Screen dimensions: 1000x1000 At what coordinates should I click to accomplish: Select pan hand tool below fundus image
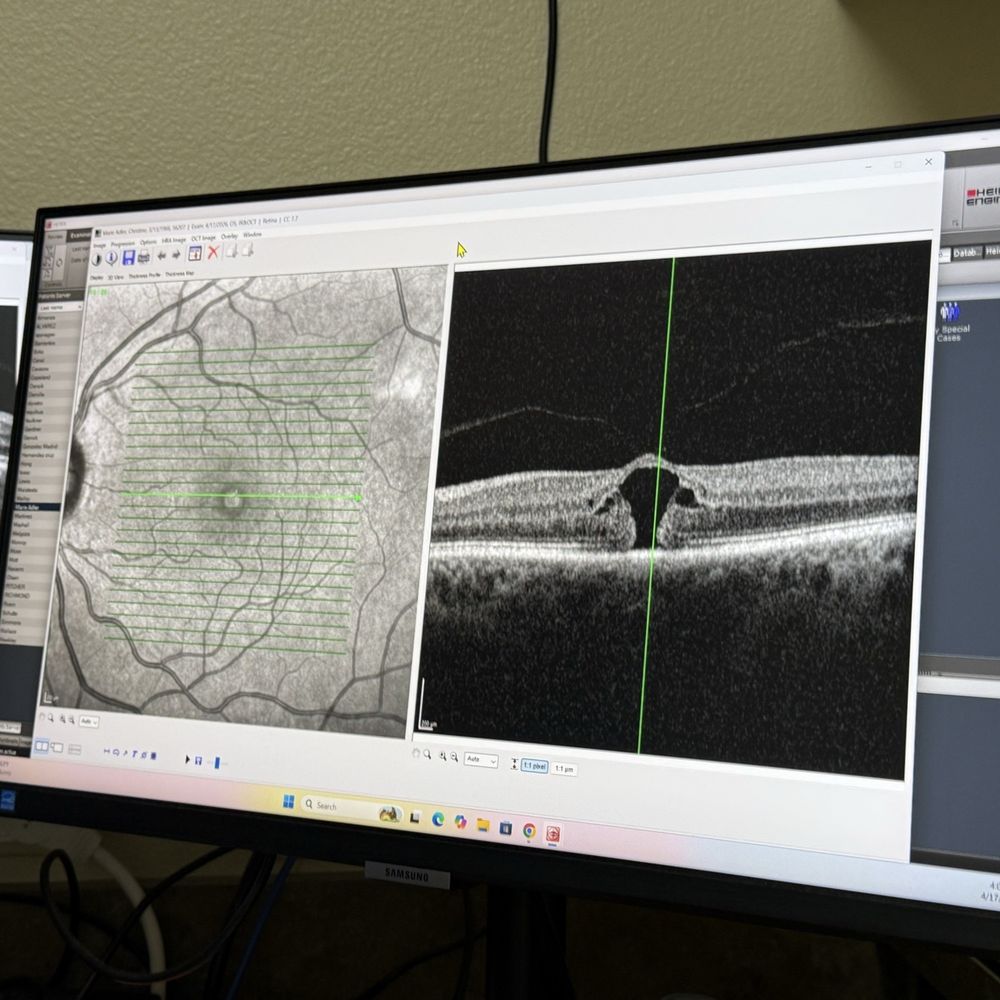pos(41,717)
